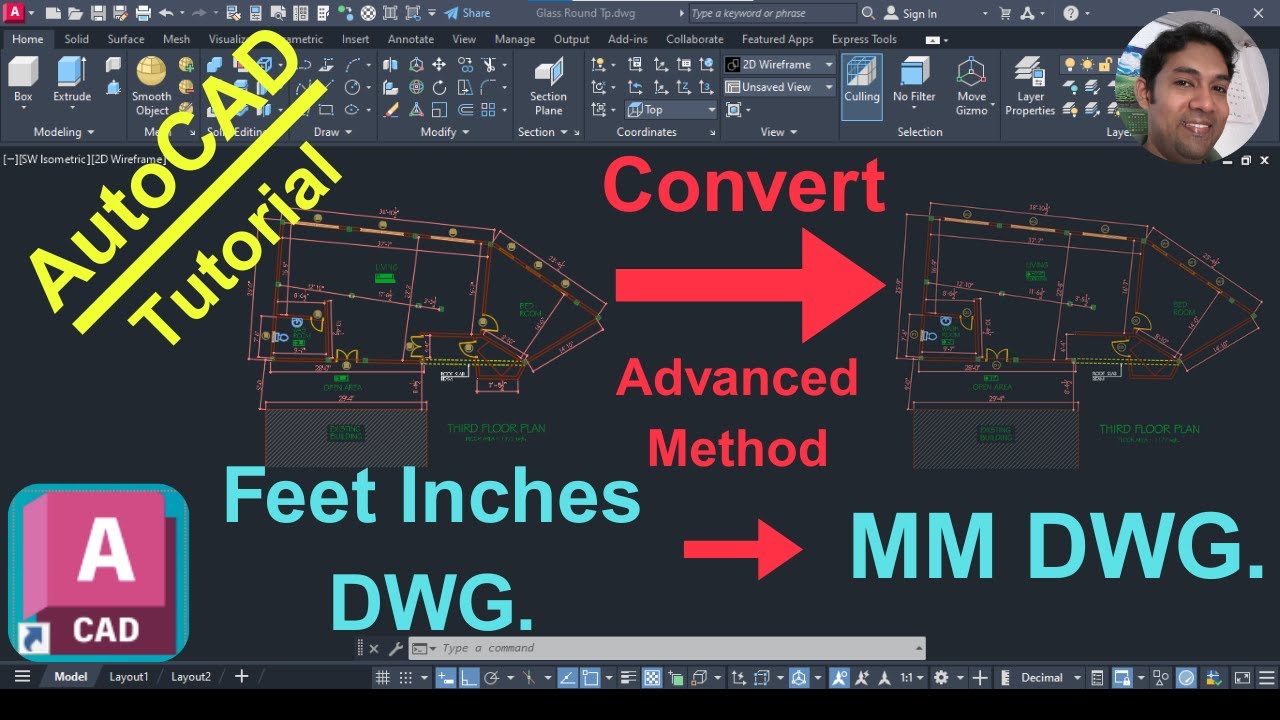Click the Smooth Object mesh tool
This screenshot has width=1280, height=720.
(152, 86)
